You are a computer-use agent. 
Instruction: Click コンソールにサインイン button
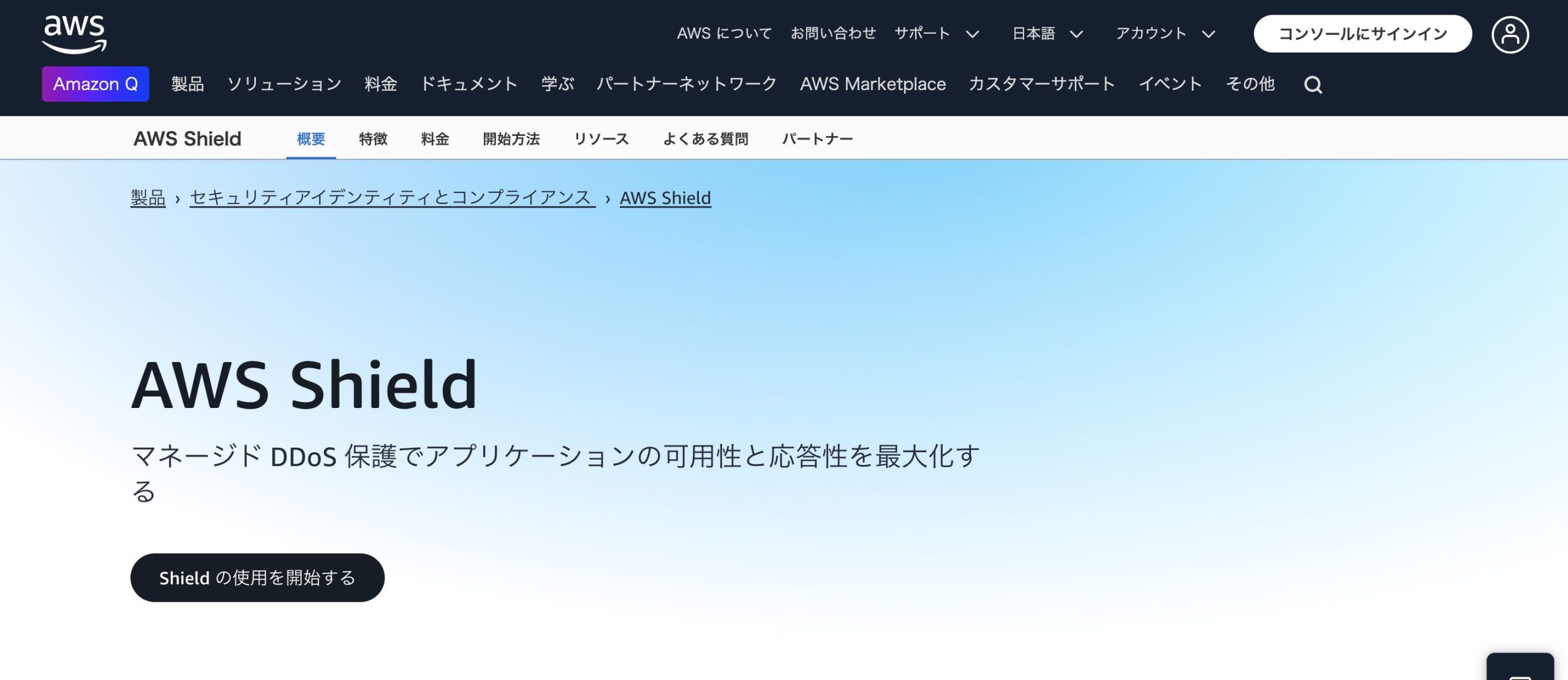coord(1363,34)
